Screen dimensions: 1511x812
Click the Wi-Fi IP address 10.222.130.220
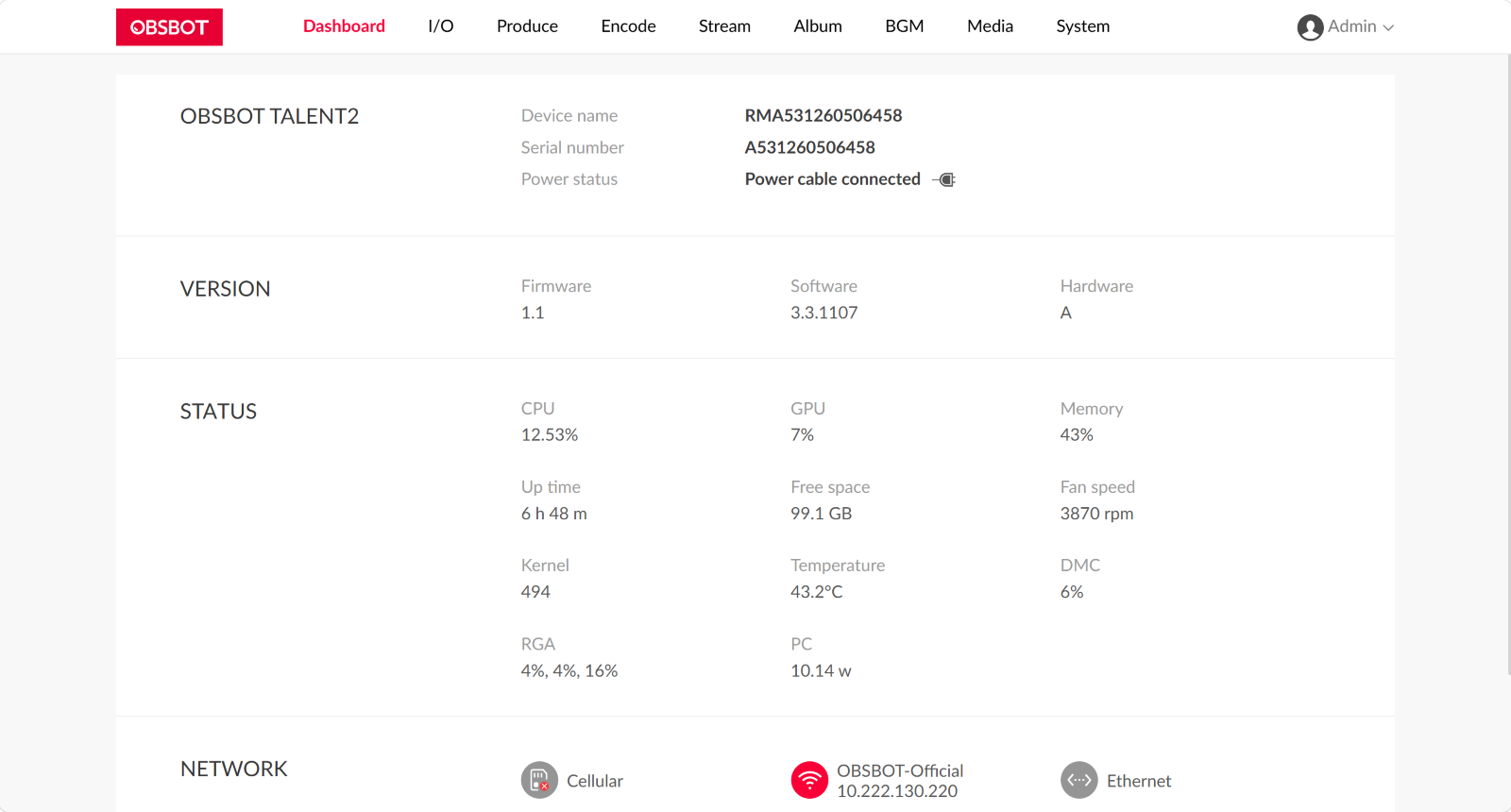(x=897, y=791)
